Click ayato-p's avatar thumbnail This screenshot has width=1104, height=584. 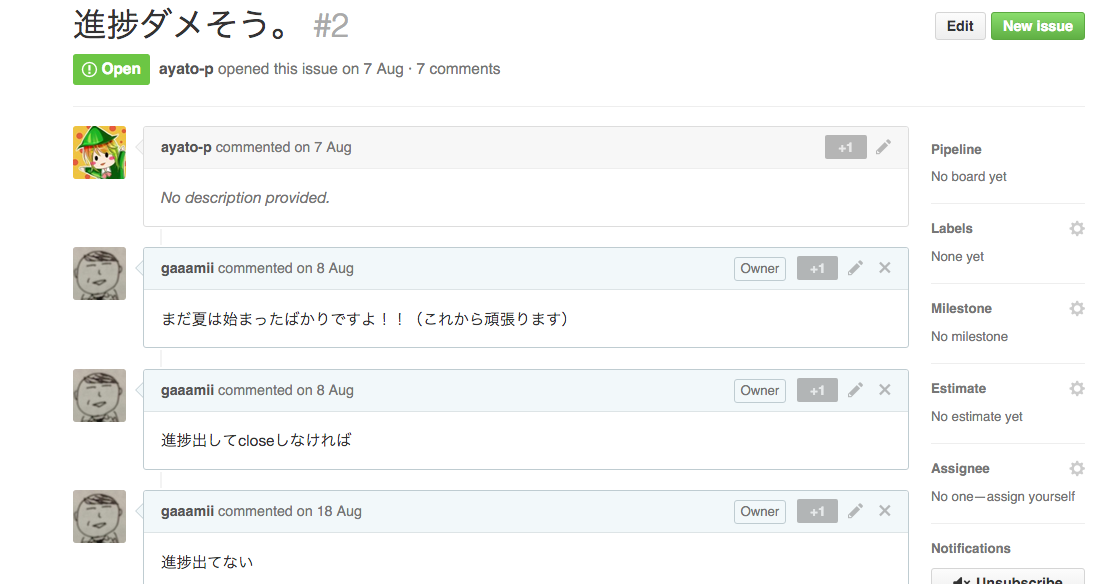tap(99, 153)
